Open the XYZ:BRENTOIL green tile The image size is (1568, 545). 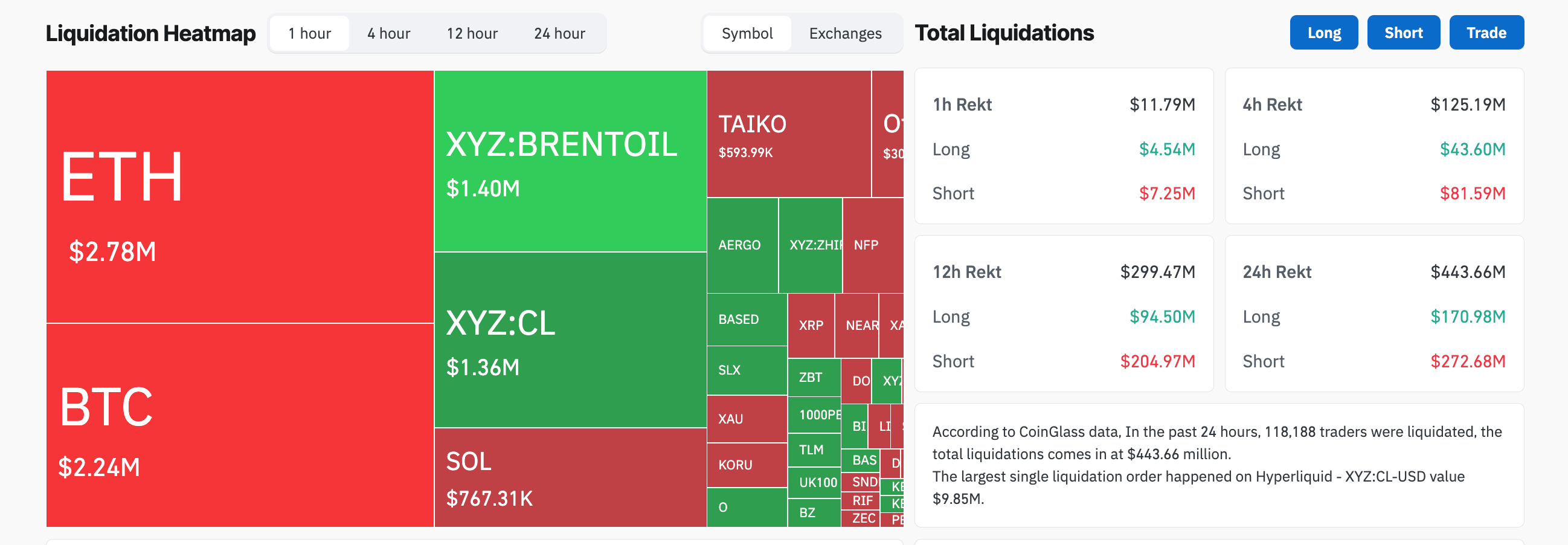pyautogui.click(x=570, y=161)
